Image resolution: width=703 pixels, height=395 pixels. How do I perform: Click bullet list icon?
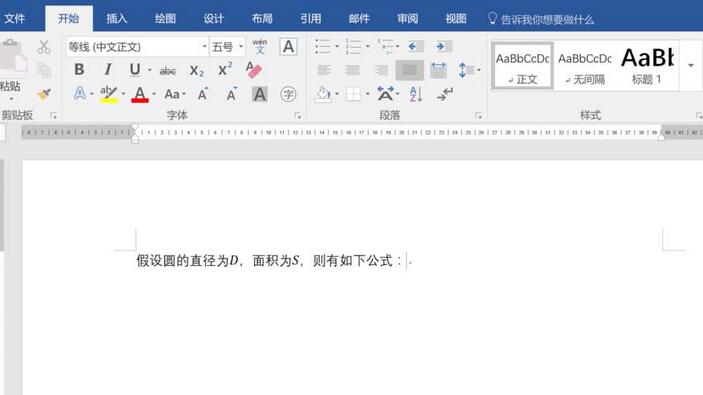(x=322, y=47)
